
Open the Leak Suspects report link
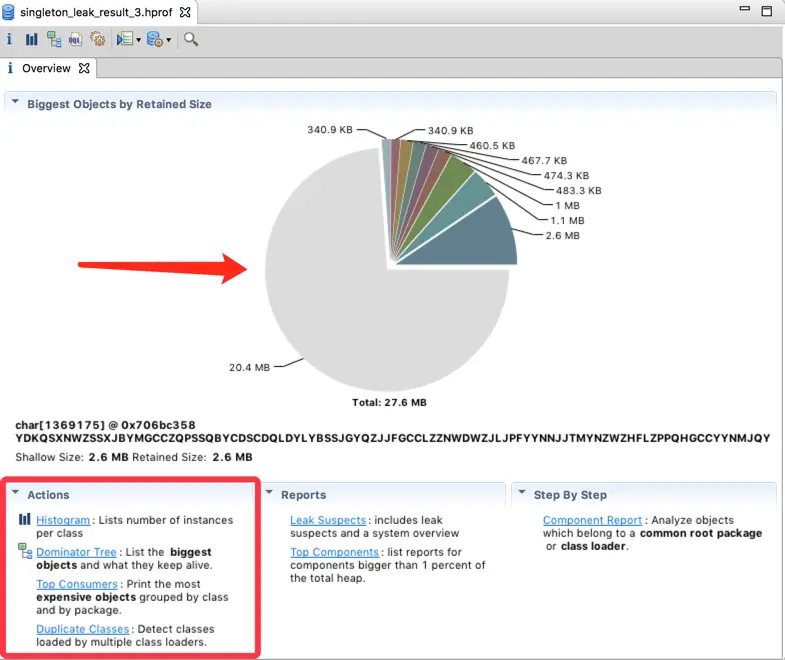328,520
